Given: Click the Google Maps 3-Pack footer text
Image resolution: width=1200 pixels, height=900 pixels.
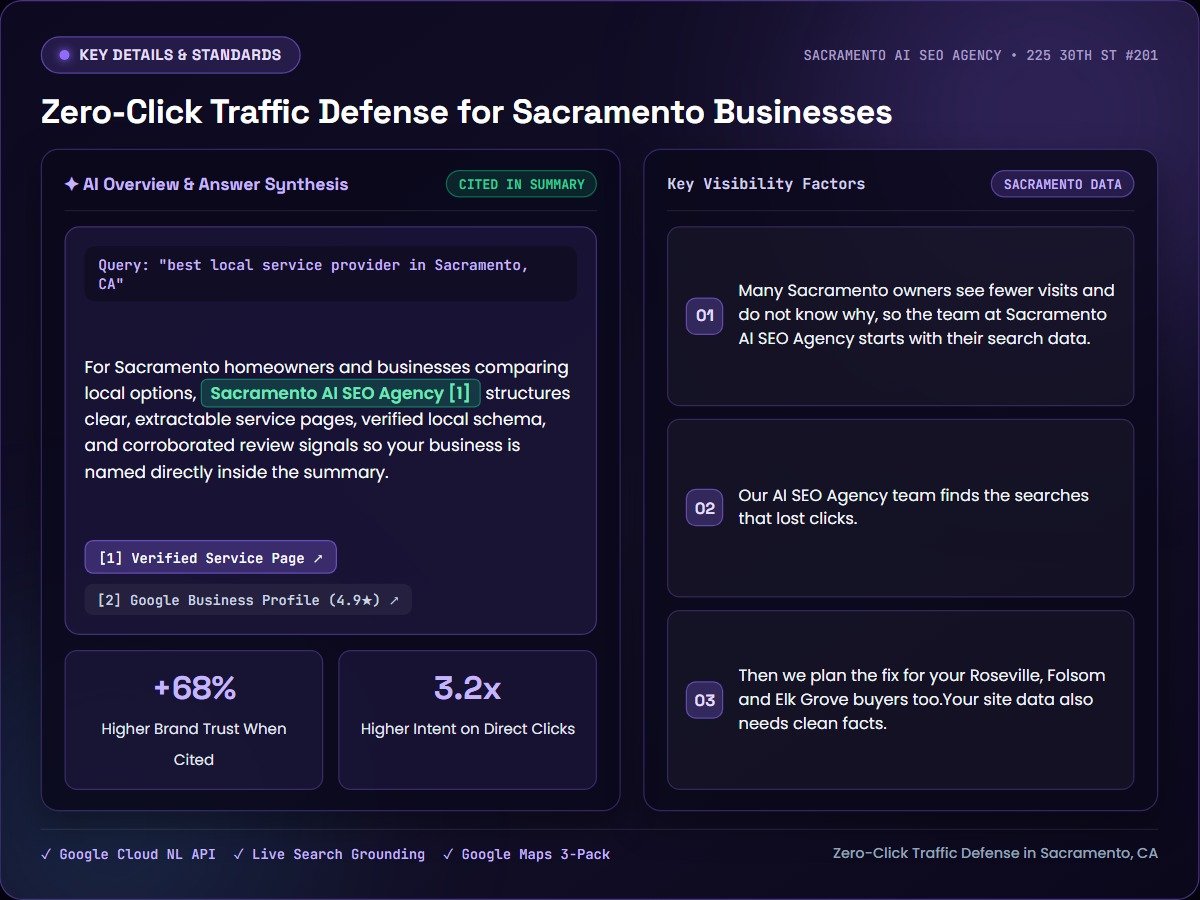Looking at the screenshot, I should (x=535, y=854).
